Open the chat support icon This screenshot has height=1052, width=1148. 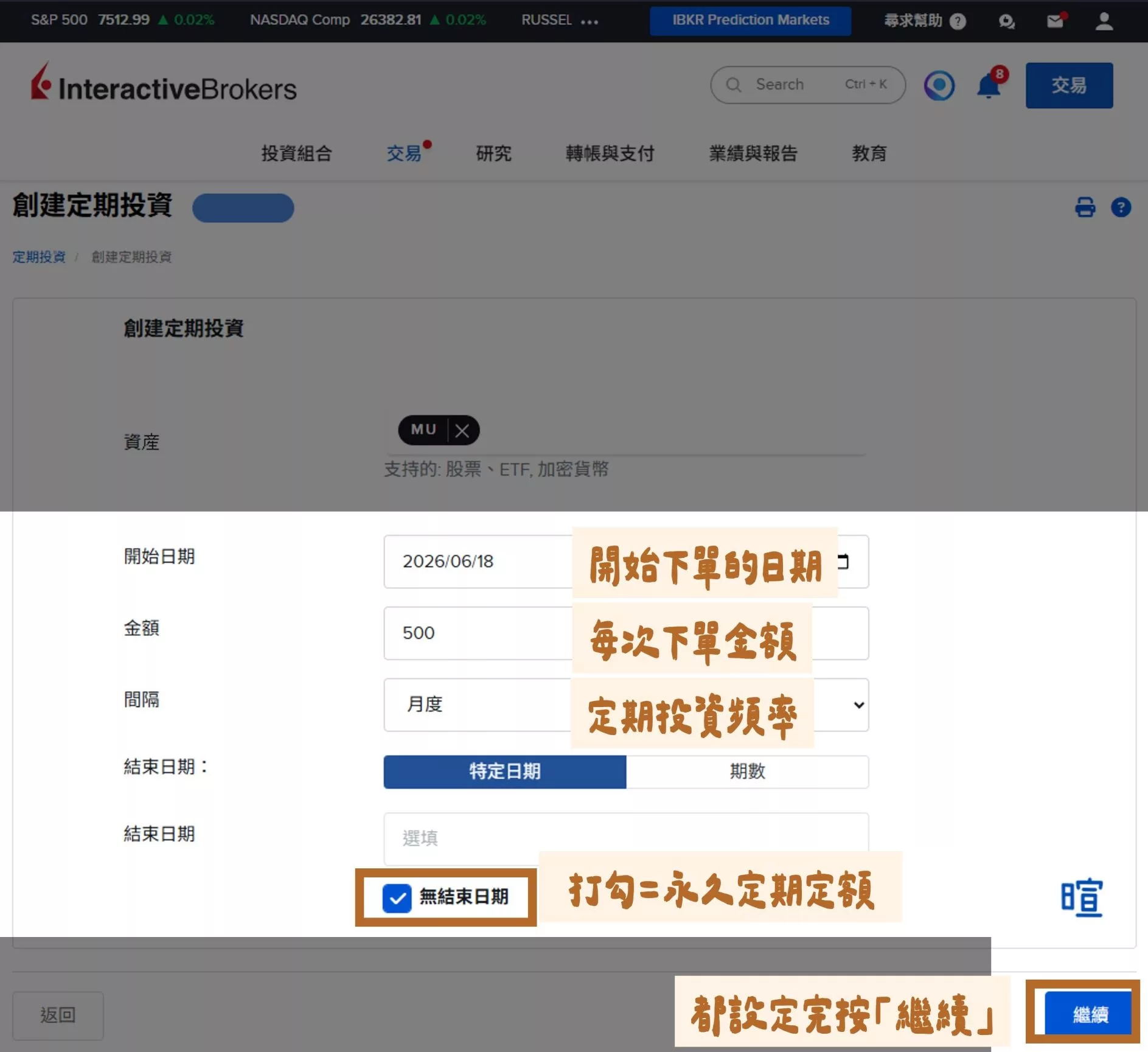tap(1006, 21)
